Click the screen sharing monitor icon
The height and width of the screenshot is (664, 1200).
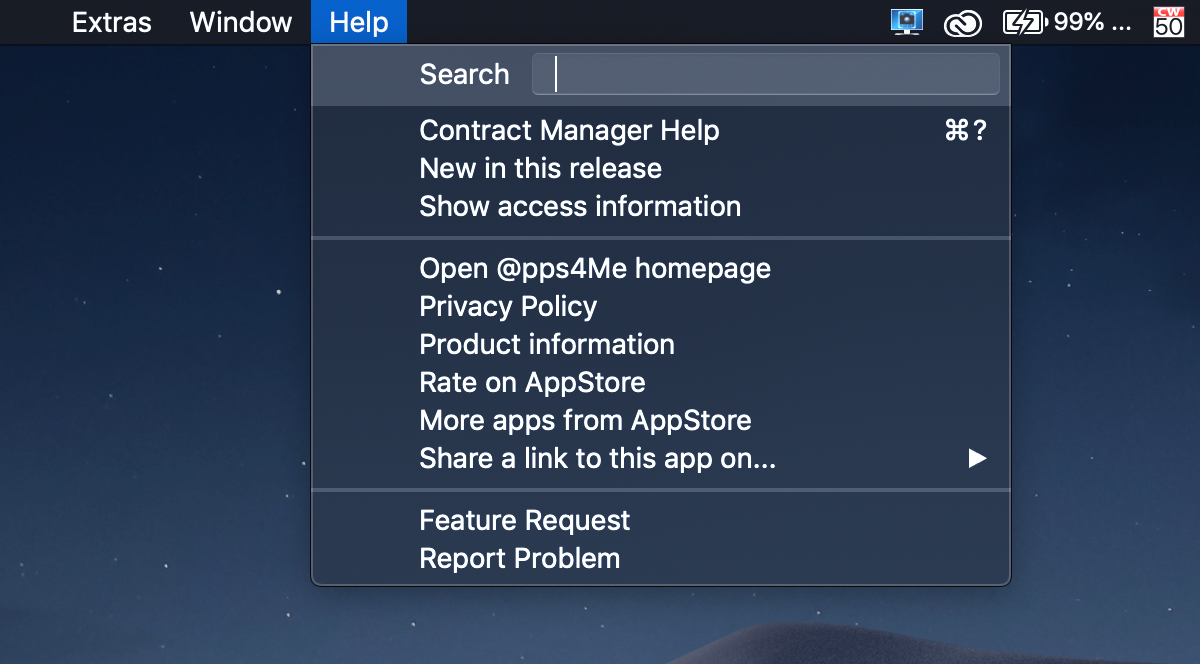(907, 22)
